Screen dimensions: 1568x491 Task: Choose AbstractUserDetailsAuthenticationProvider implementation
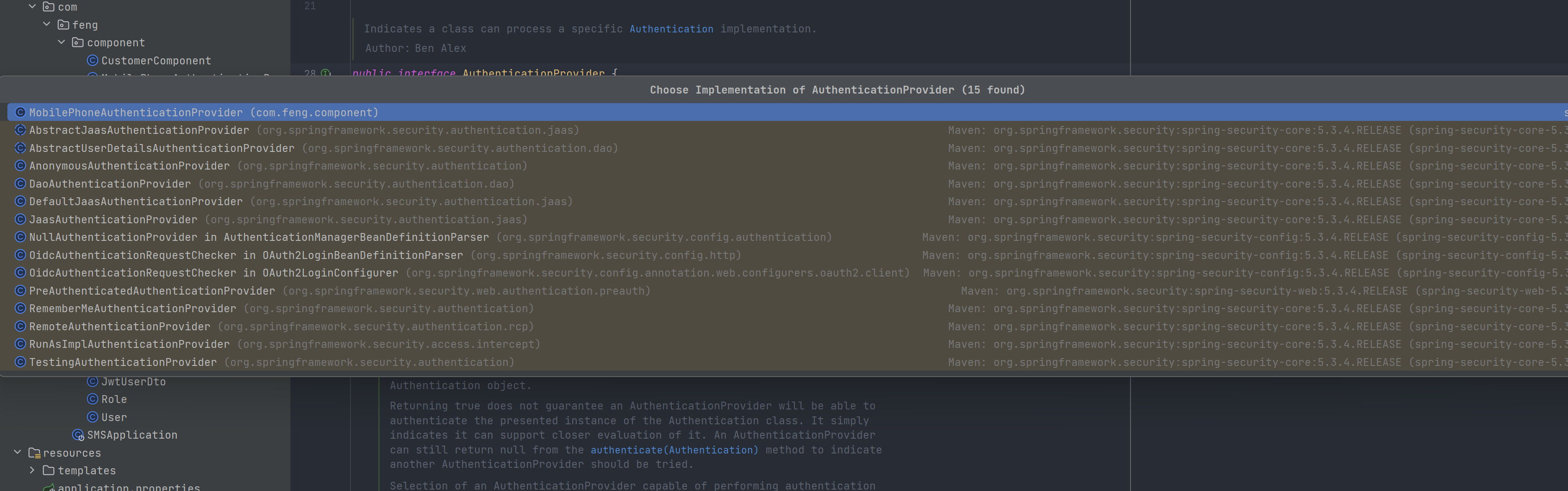[787, 148]
